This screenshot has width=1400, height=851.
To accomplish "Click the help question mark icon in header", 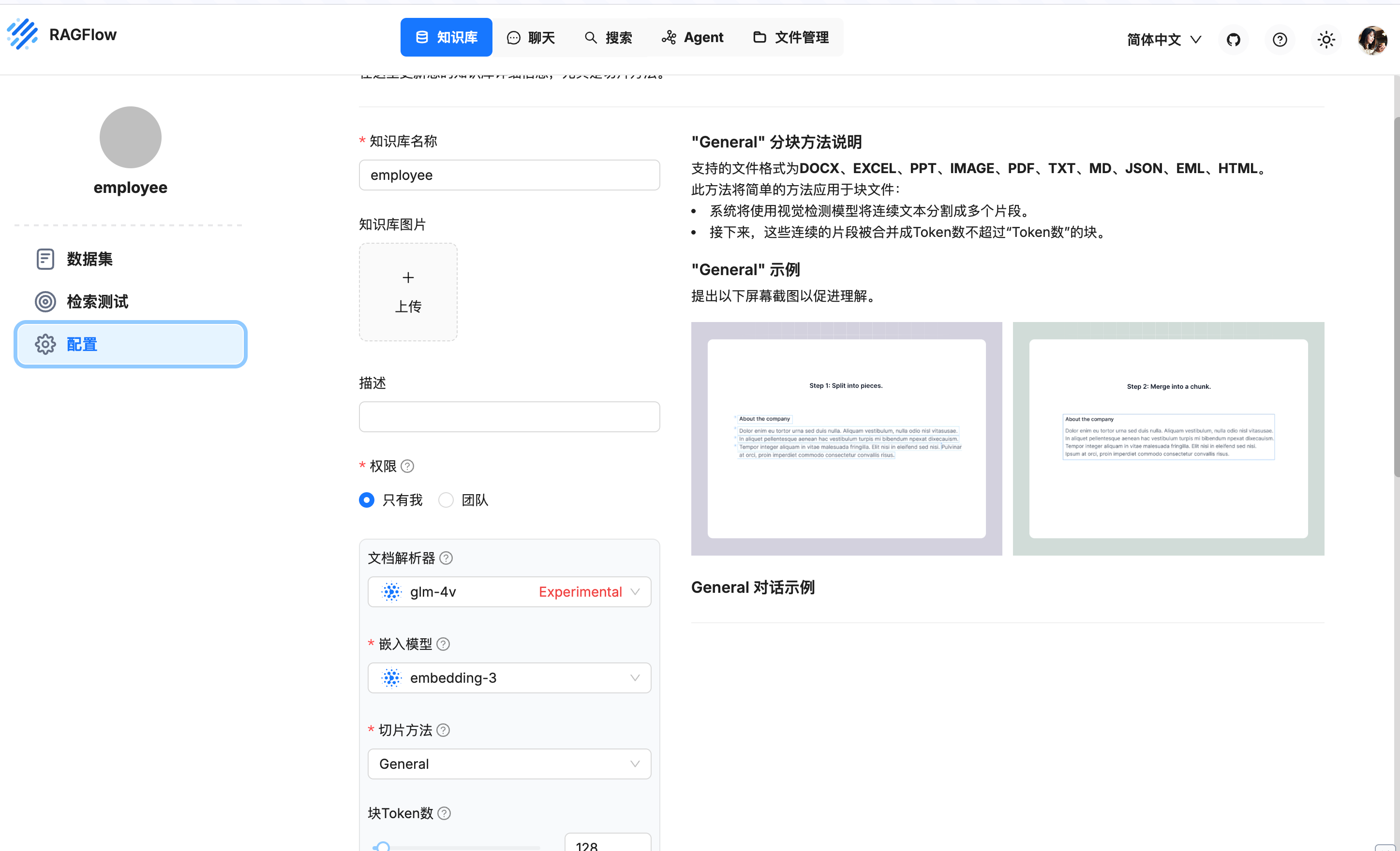I will click(1280, 39).
